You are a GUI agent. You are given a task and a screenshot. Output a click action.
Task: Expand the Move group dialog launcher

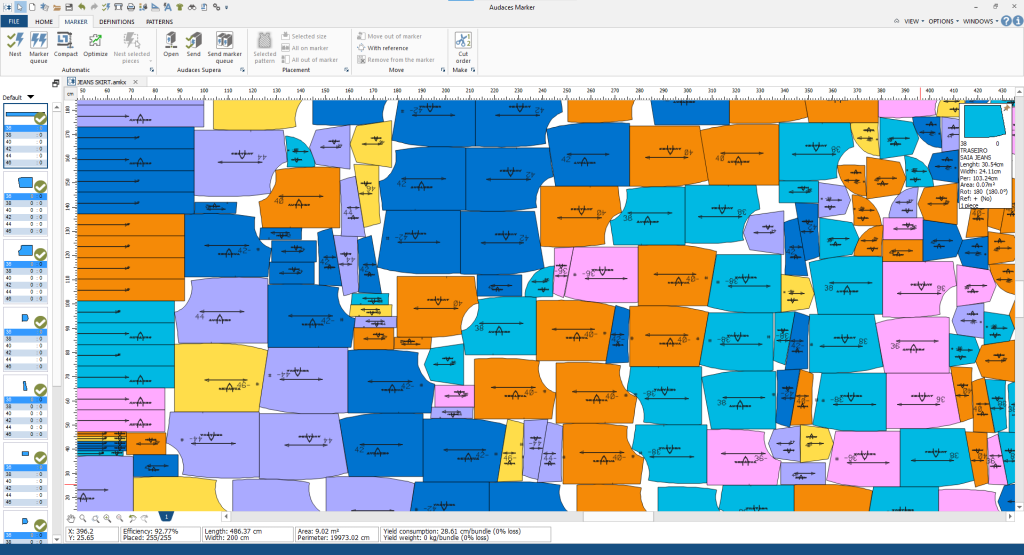[x=443, y=70]
